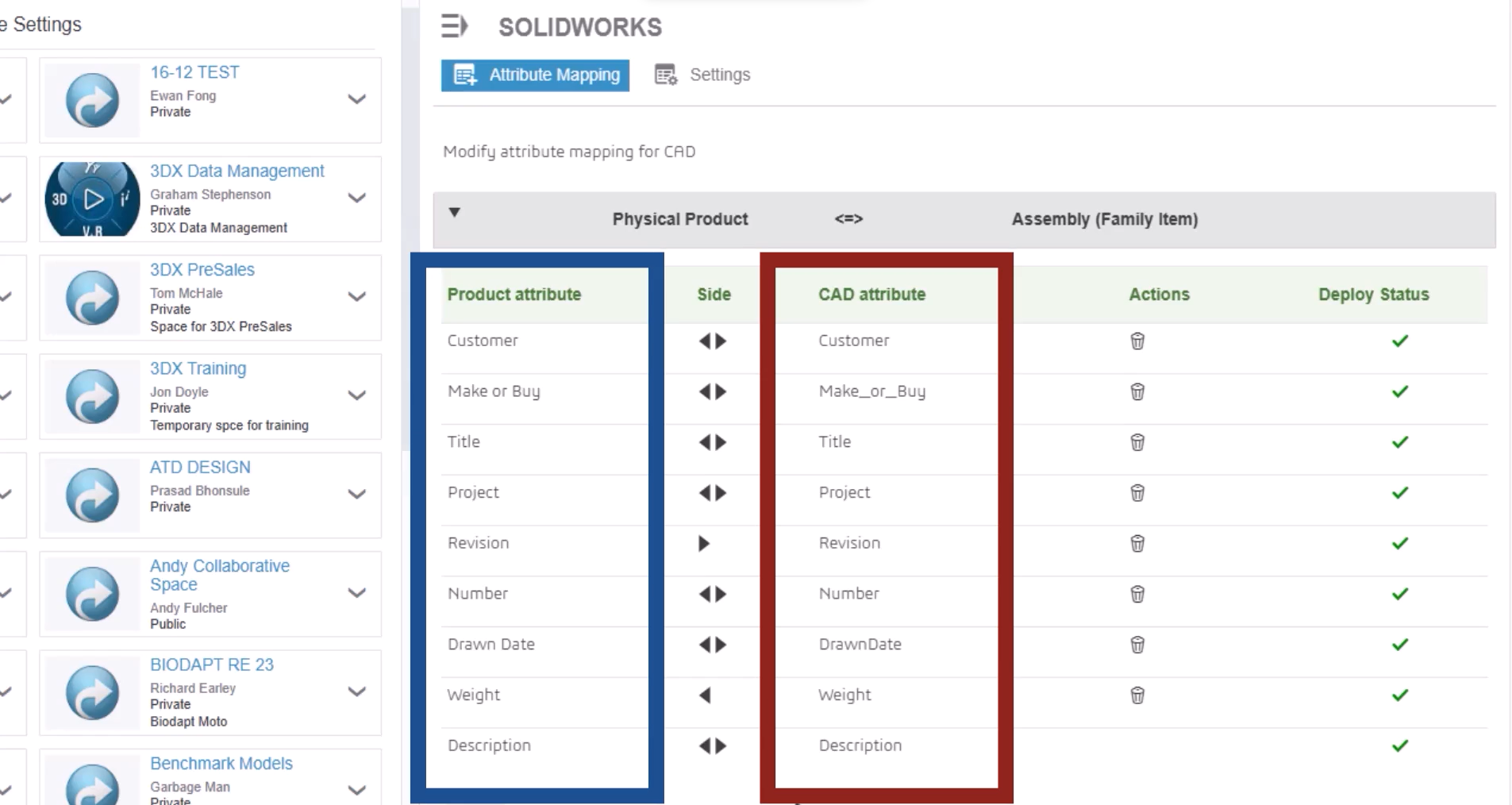Delete the Drawn Date mapping
This screenshot has height=805, width=1512.
tap(1137, 645)
